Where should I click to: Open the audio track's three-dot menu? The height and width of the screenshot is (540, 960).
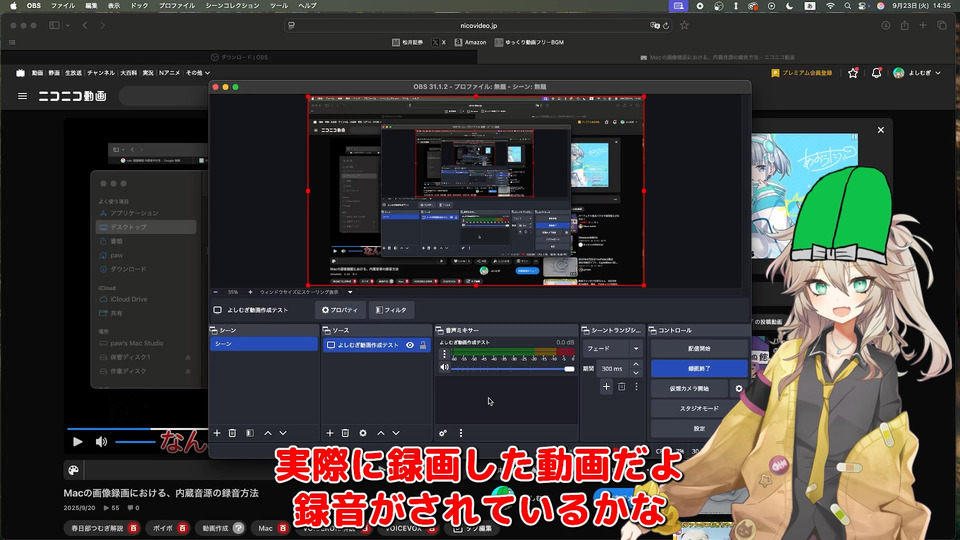click(x=444, y=354)
